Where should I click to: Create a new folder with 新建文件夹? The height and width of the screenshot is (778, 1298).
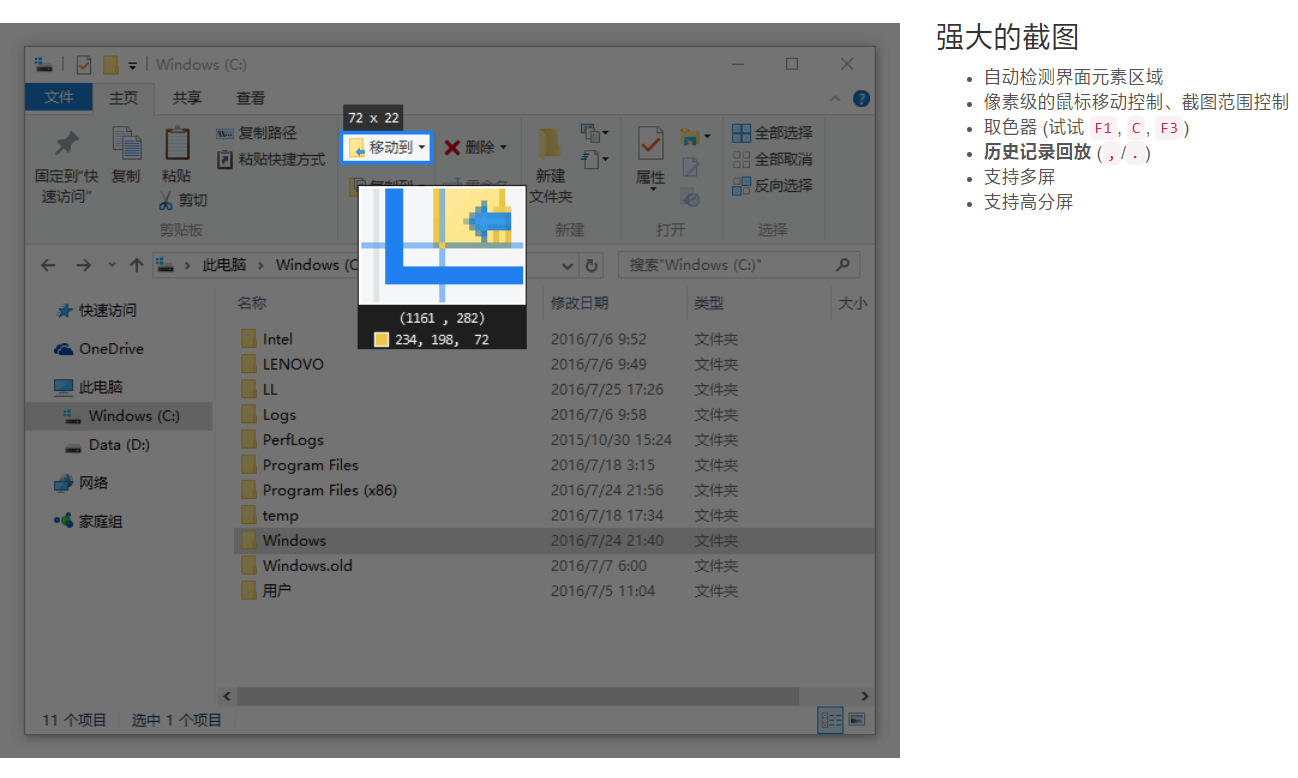(550, 165)
